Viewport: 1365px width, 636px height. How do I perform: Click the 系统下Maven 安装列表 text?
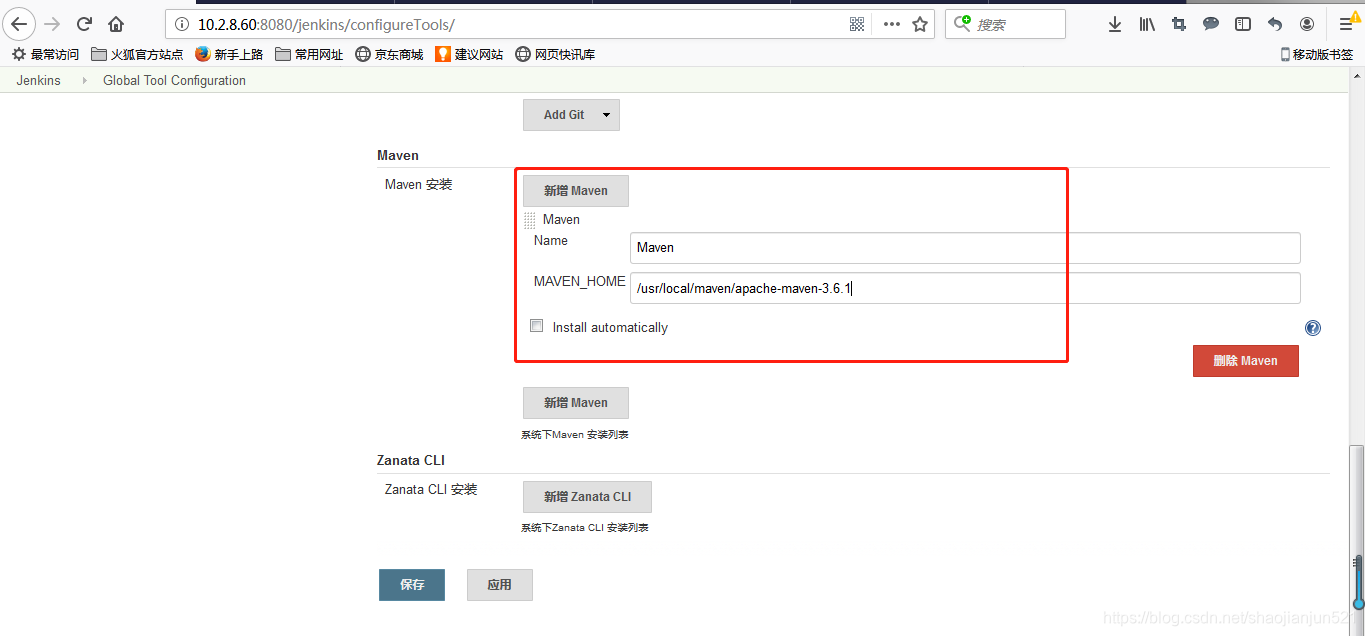575,435
